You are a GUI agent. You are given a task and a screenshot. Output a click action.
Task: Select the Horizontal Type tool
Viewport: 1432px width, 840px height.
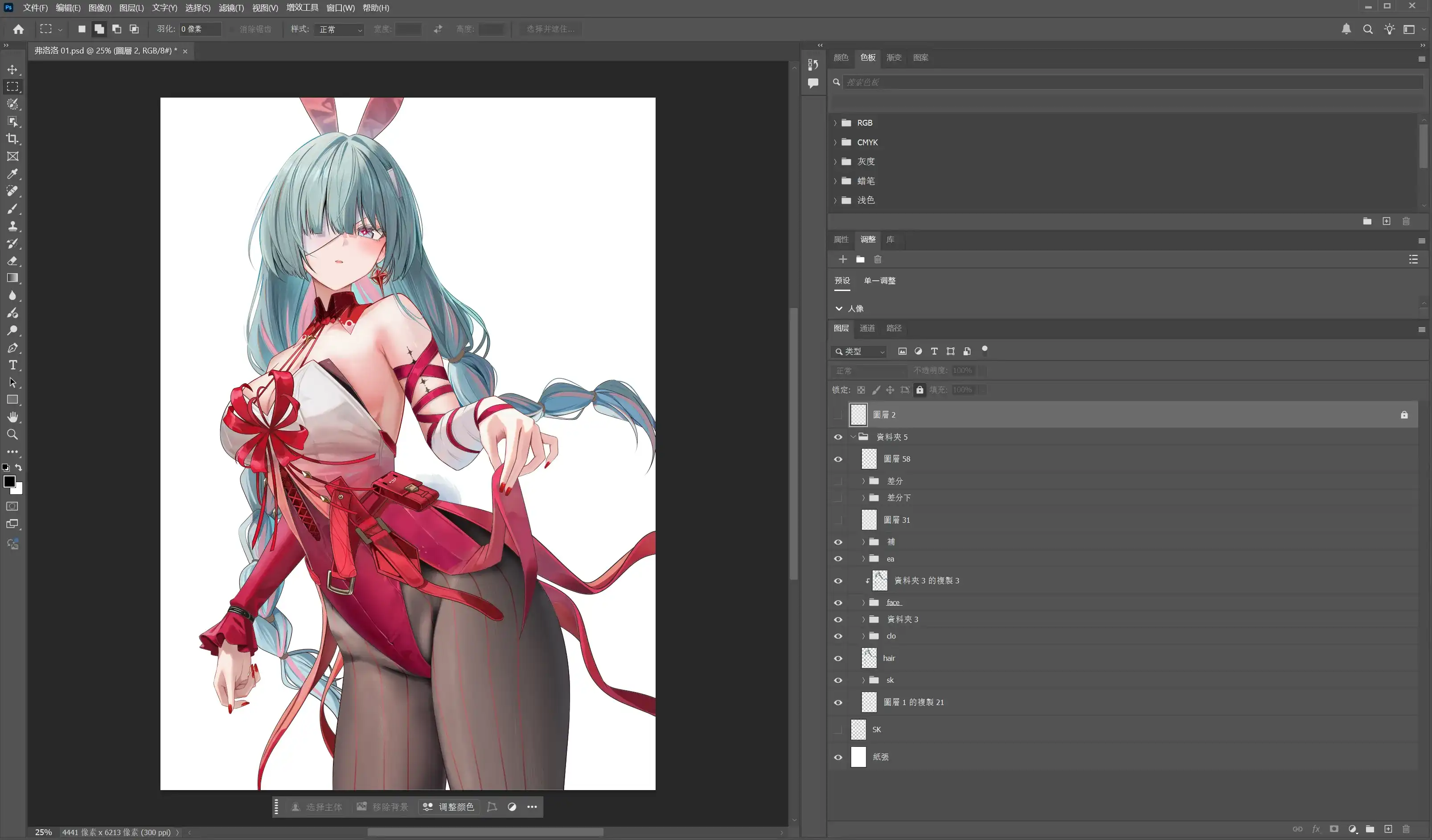(x=12, y=365)
